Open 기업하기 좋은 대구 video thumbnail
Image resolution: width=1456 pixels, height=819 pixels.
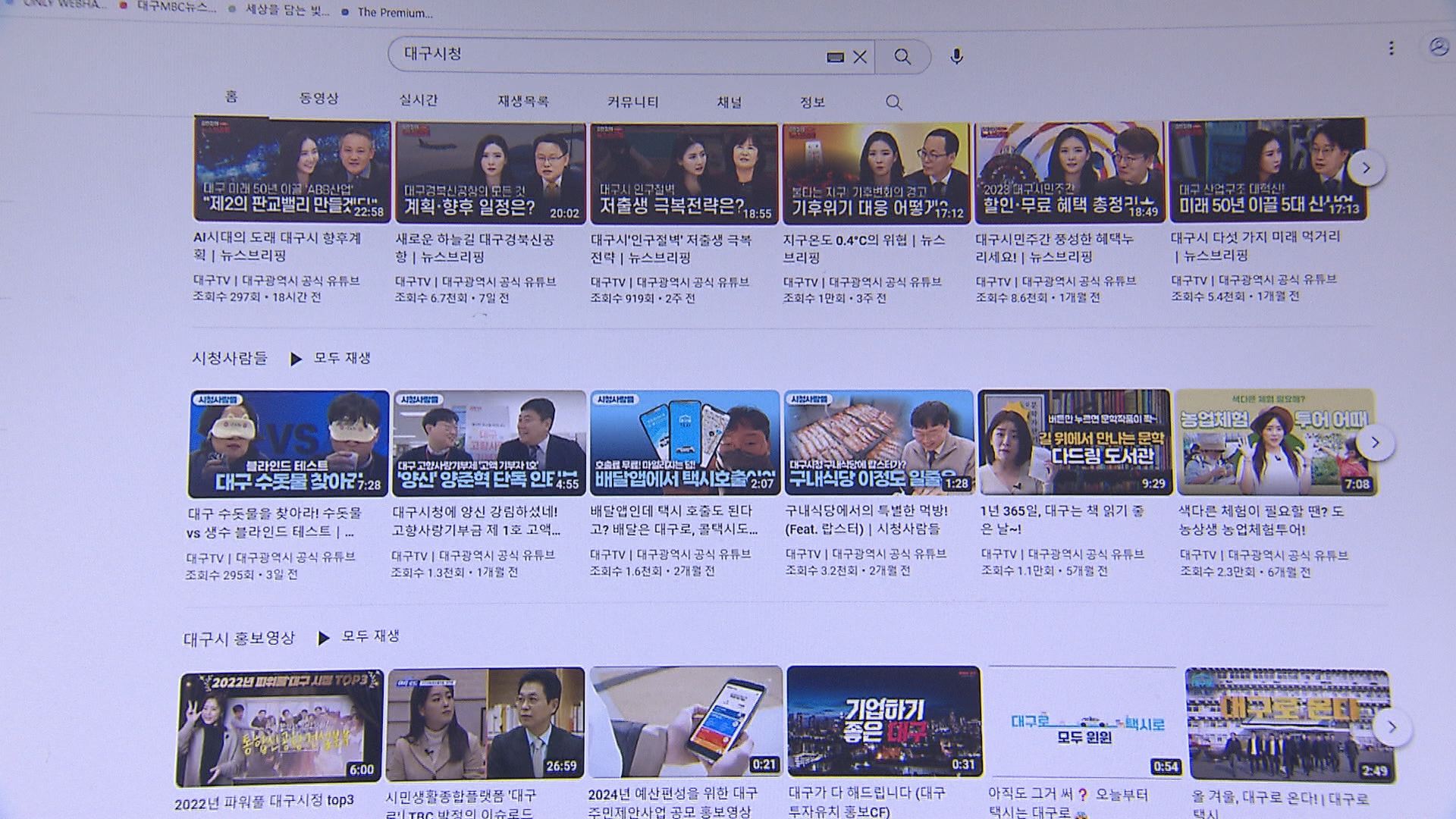[x=884, y=721]
